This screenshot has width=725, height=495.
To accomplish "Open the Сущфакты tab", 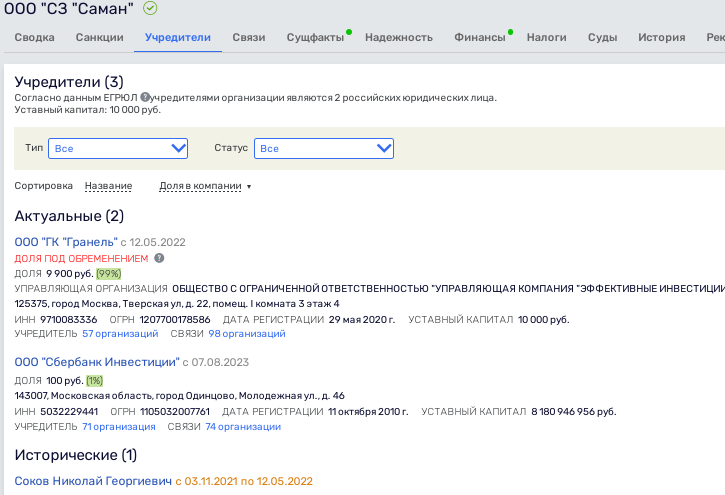I will click(x=315, y=37).
